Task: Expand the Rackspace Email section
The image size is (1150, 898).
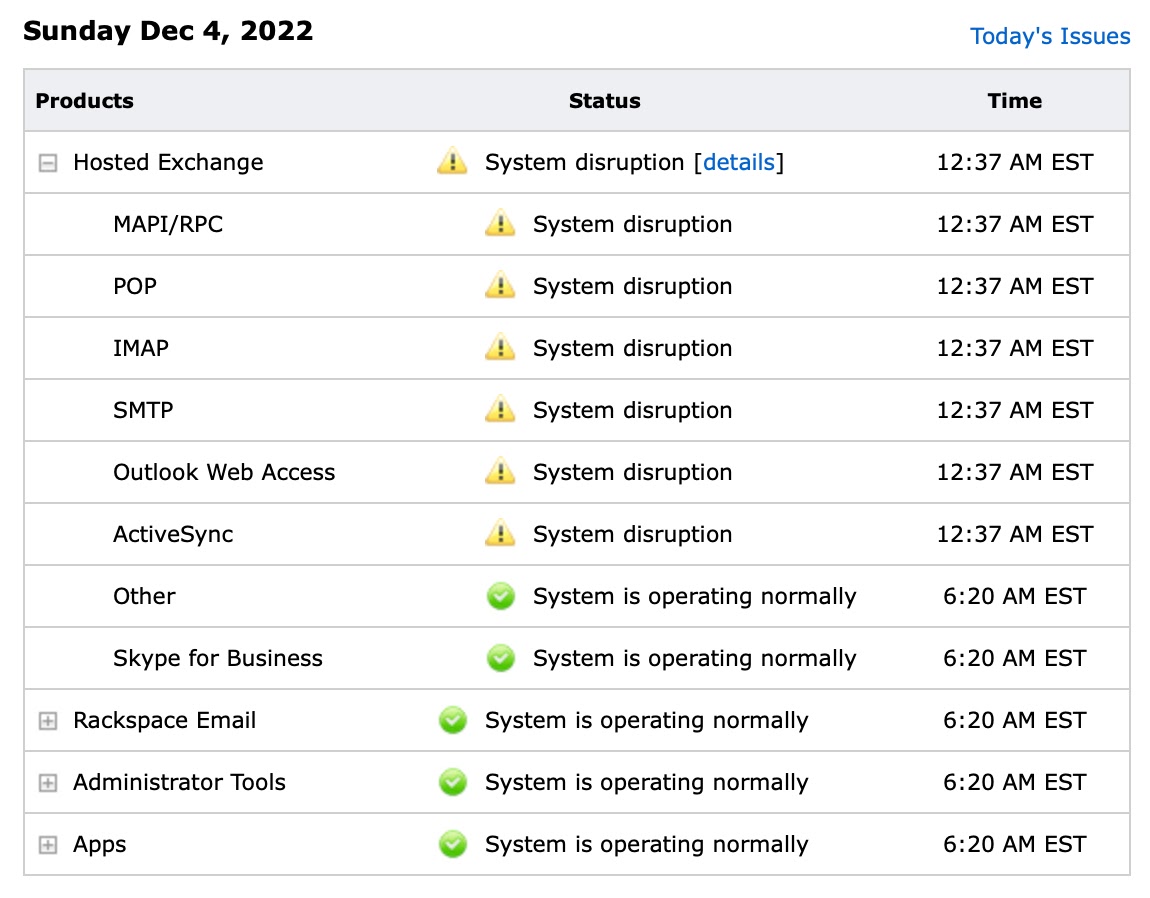Action: (x=48, y=720)
